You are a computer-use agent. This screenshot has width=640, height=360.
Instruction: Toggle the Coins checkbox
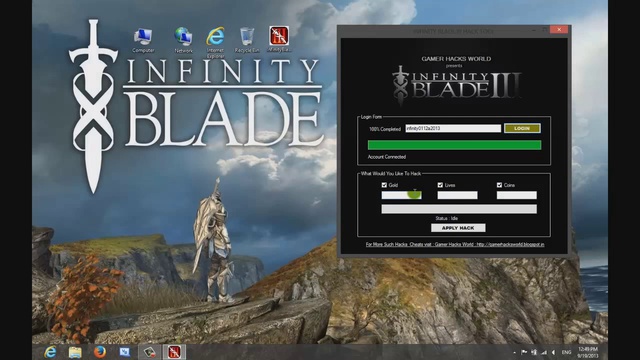pyautogui.click(x=499, y=185)
